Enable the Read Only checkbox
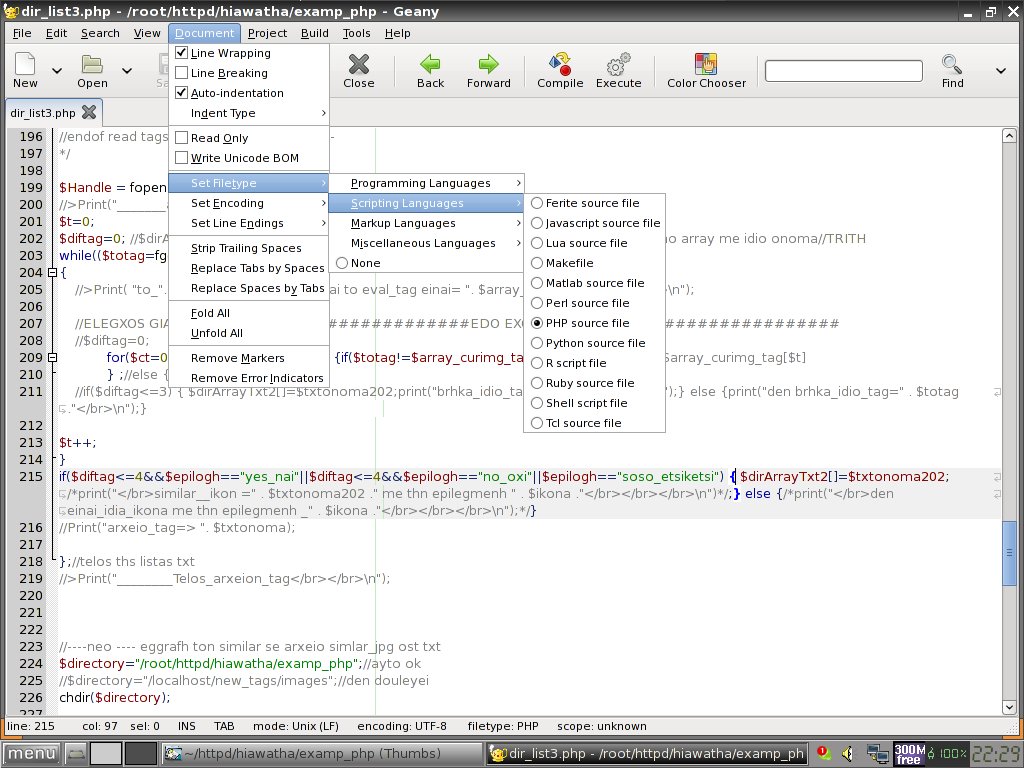The width and height of the screenshot is (1024, 768). (x=182, y=138)
